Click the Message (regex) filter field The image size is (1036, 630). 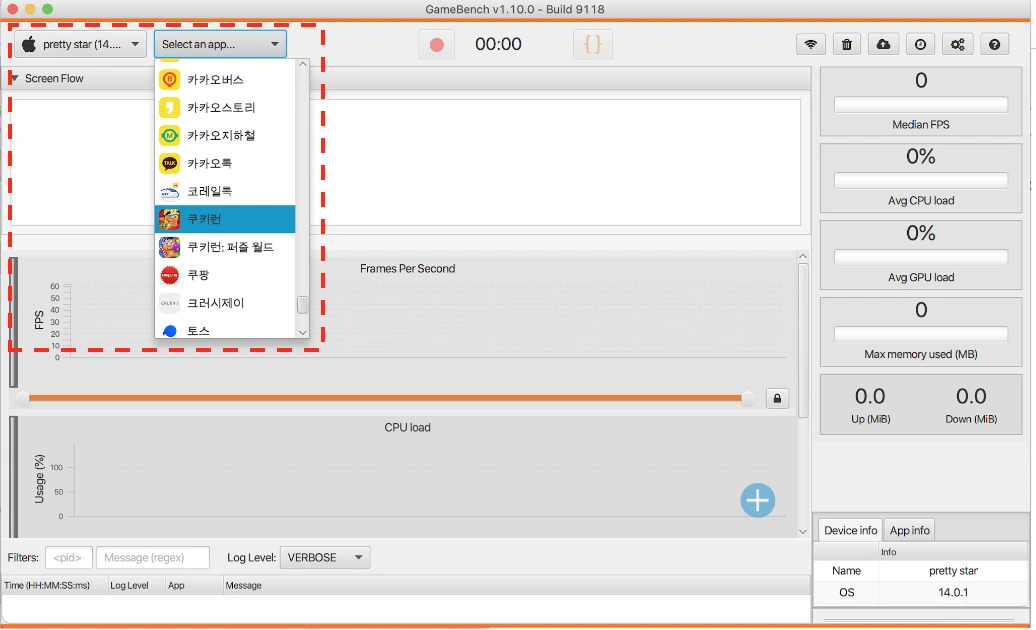153,557
